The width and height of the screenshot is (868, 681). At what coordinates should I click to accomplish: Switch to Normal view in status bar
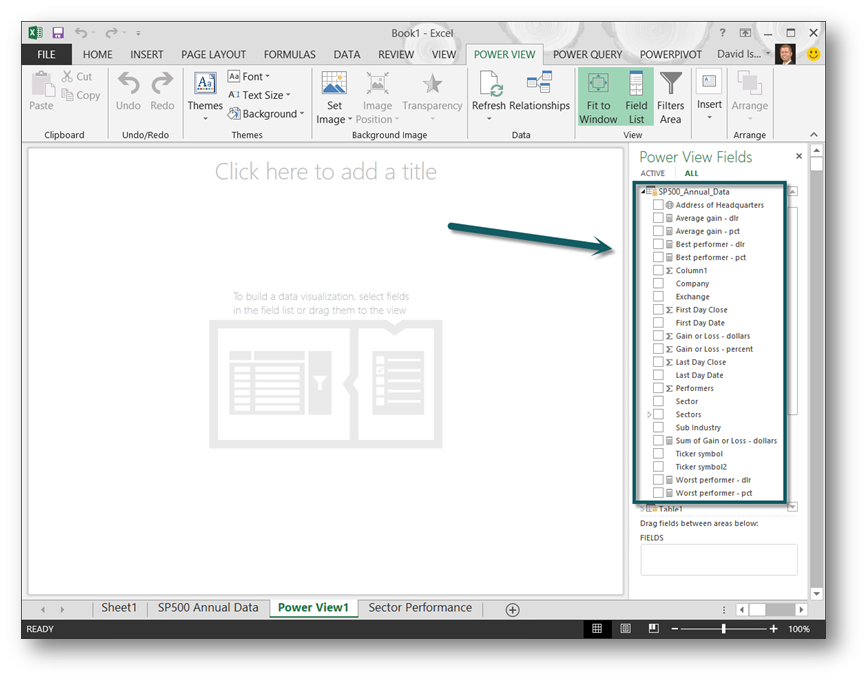tap(597, 628)
